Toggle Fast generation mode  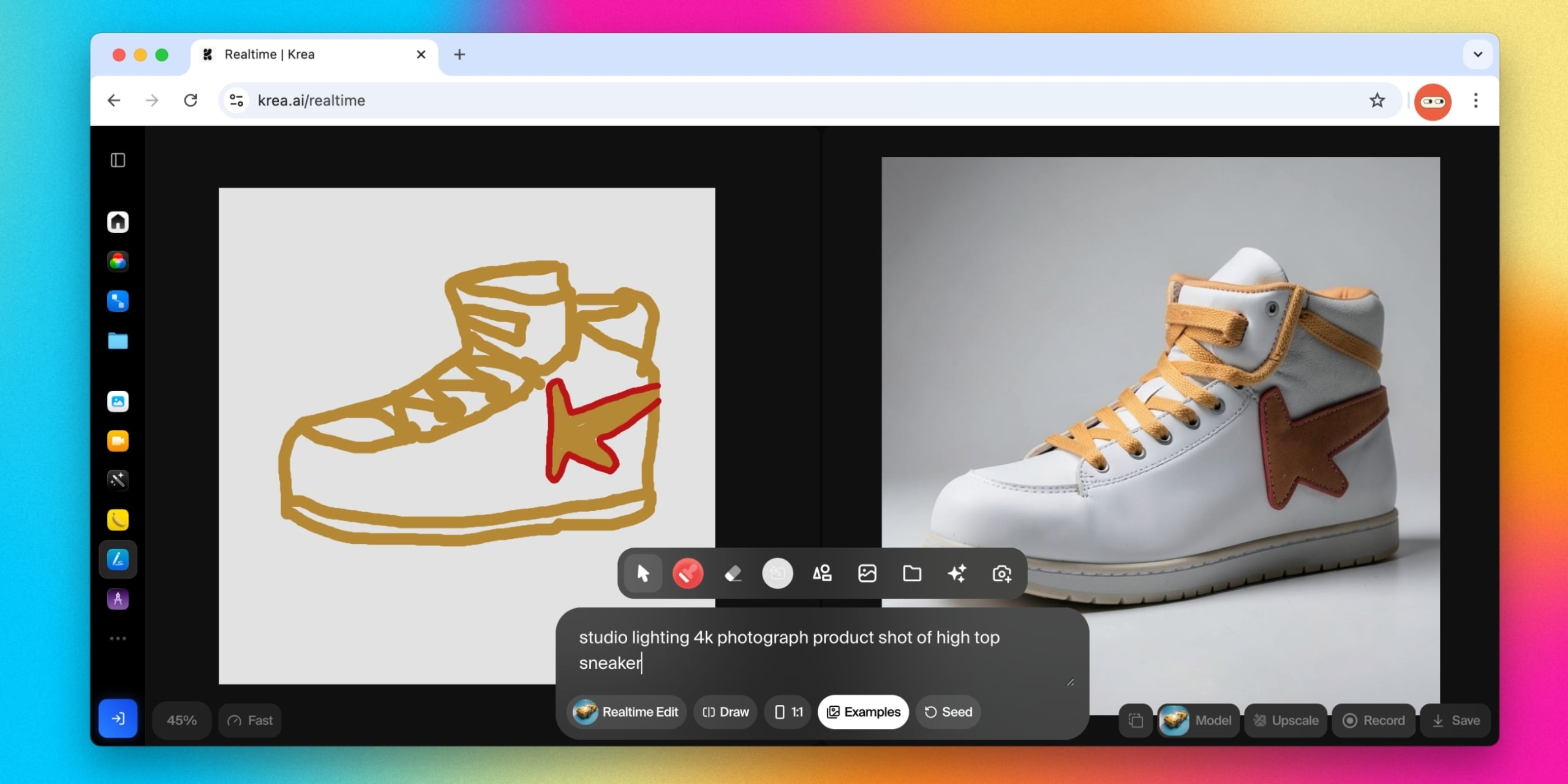point(249,720)
